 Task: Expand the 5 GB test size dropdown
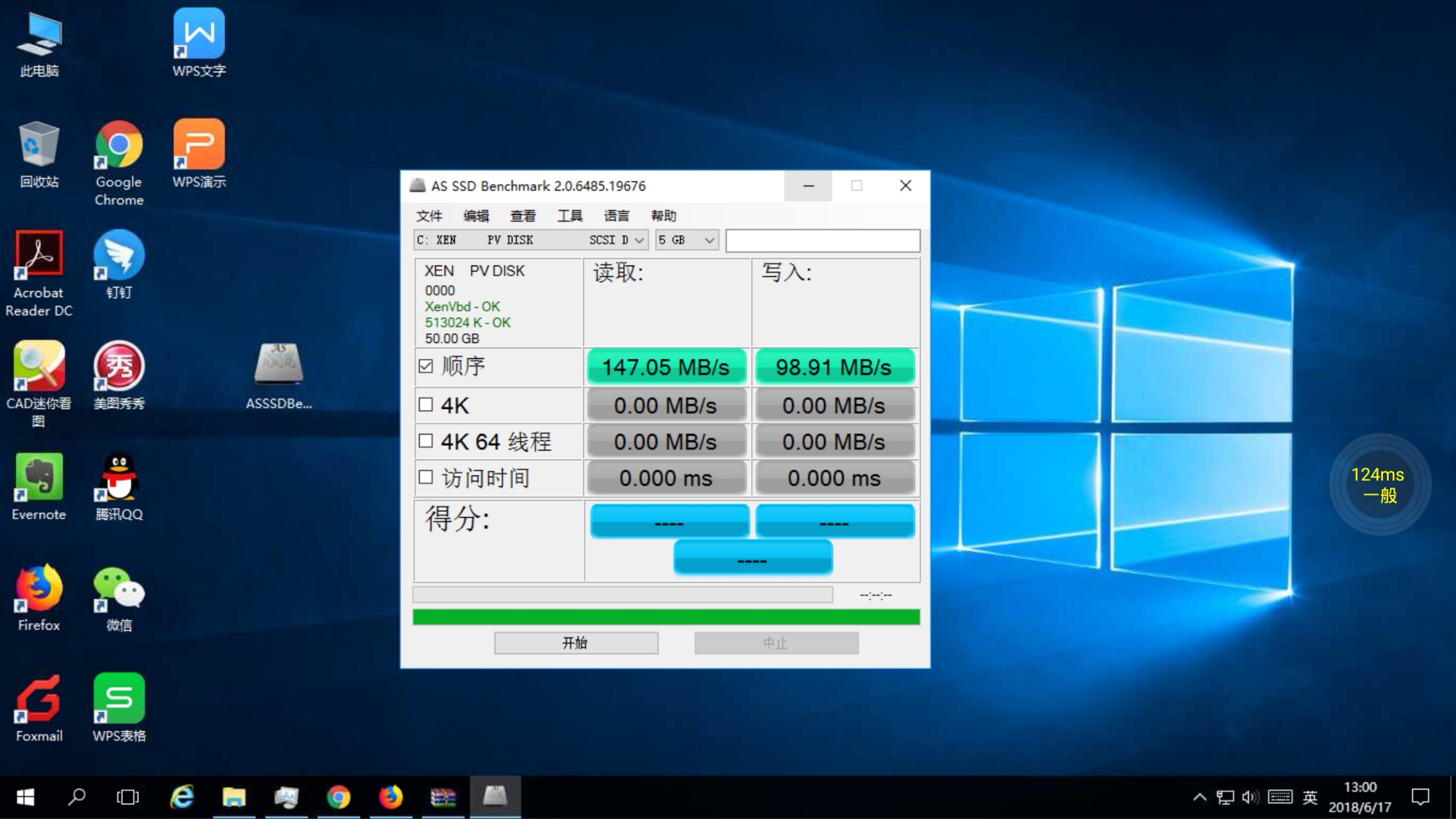point(686,240)
